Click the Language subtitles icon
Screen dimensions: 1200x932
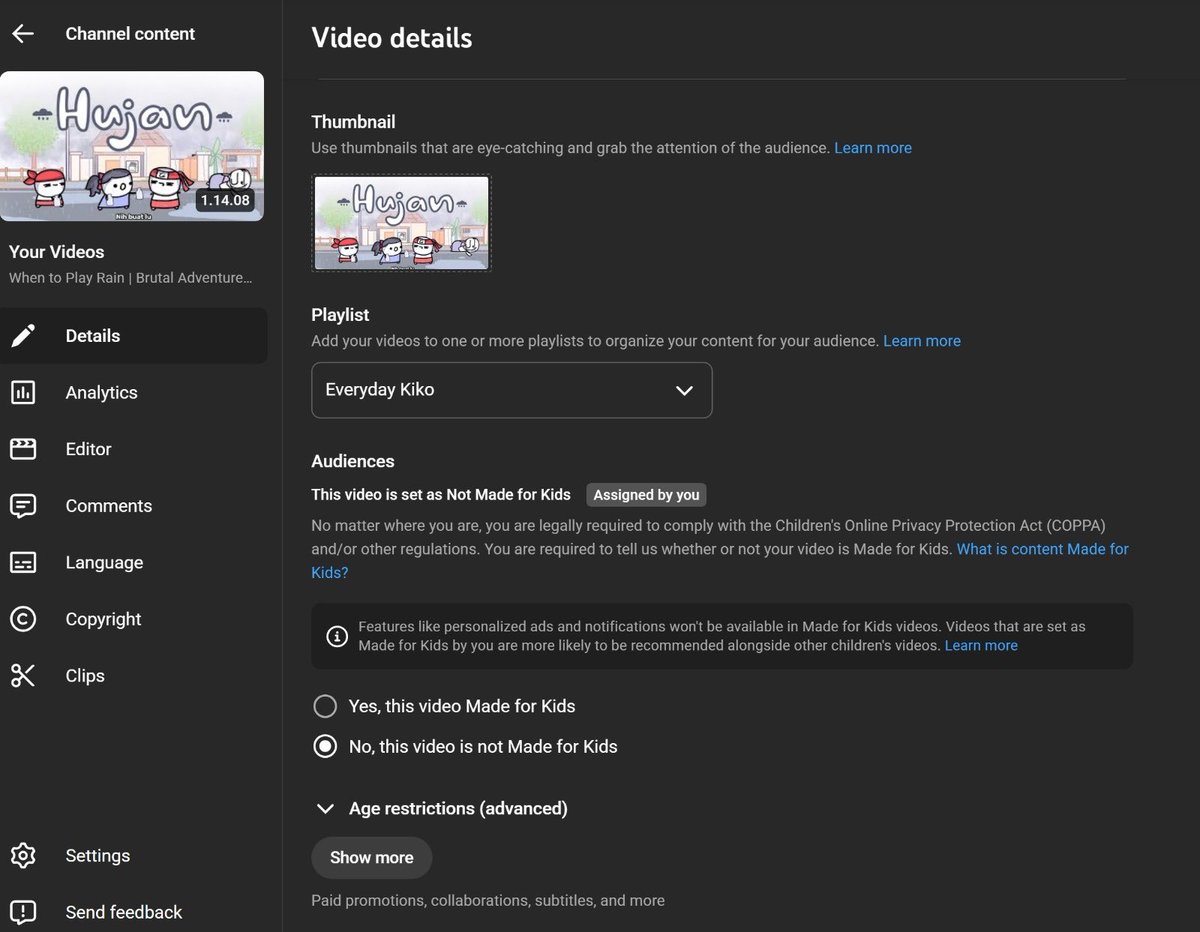click(23, 562)
